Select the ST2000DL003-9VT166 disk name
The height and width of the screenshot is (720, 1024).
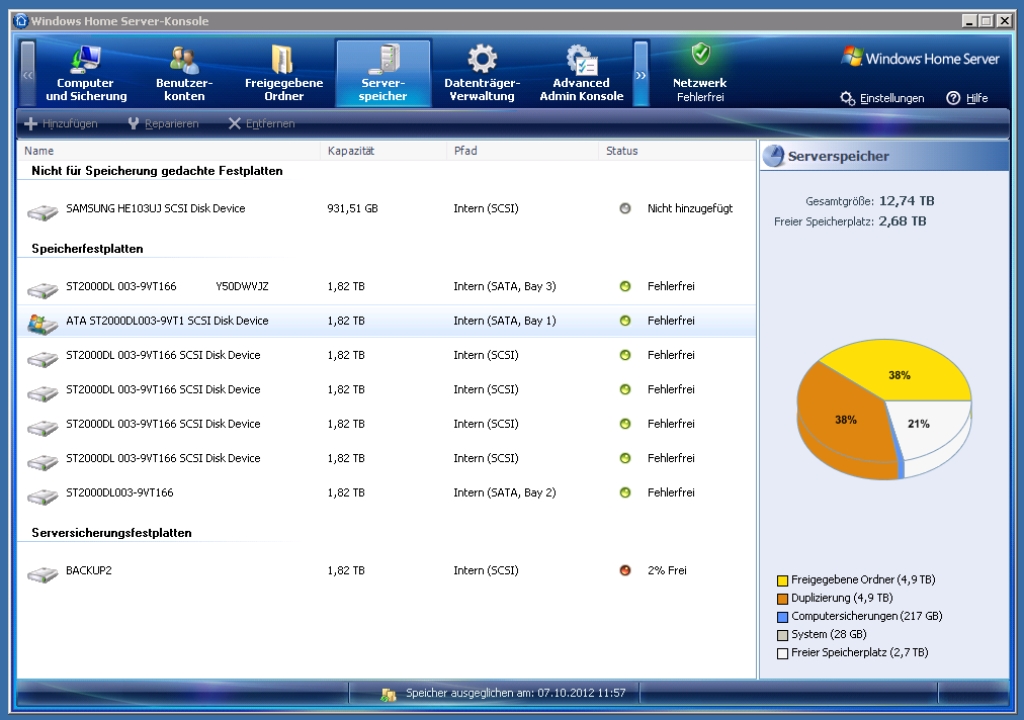click(x=120, y=493)
